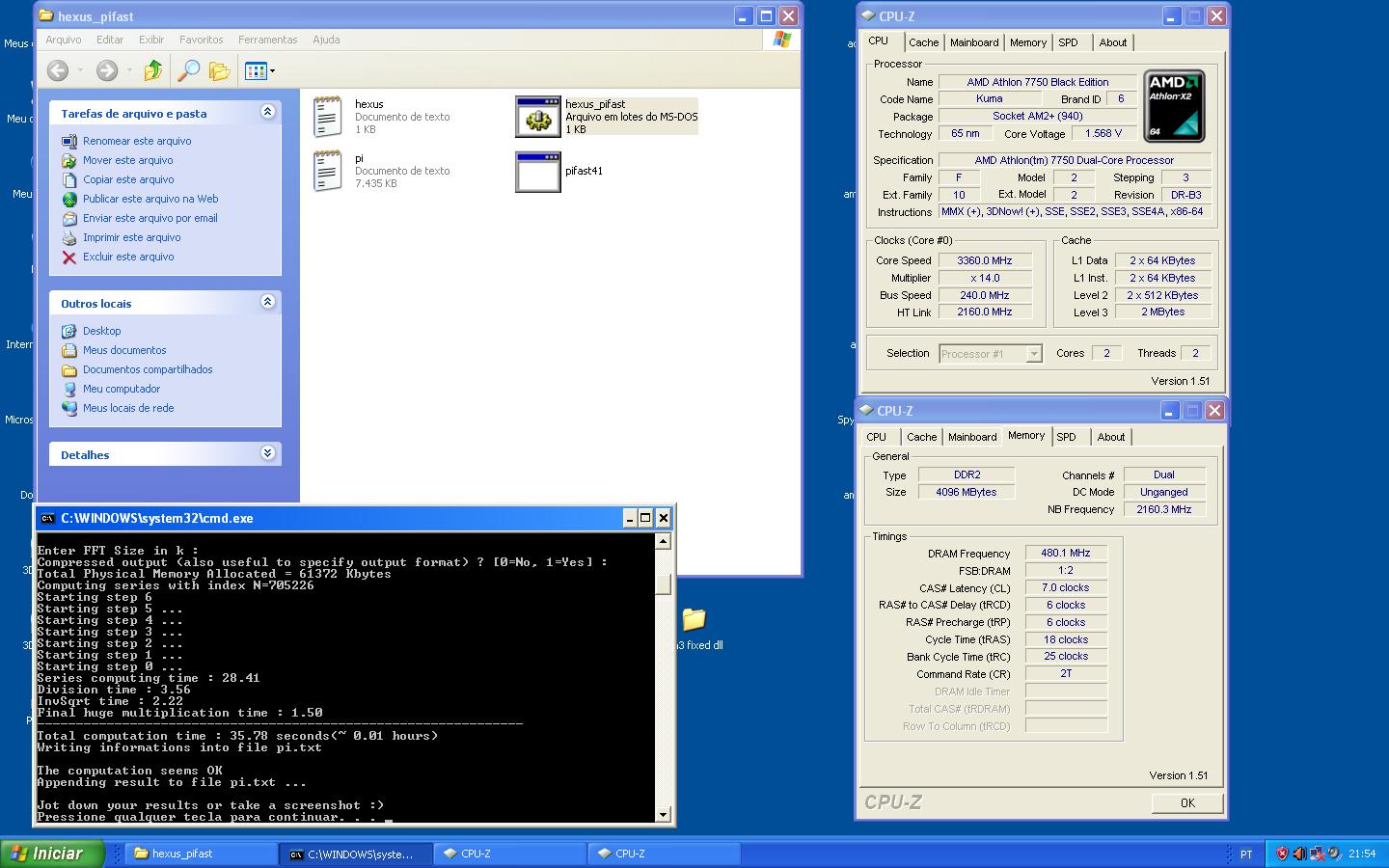Switch to SPD tab in upper CPU-Z
The width and height of the screenshot is (1389, 868).
pyautogui.click(x=1068, y=42)
